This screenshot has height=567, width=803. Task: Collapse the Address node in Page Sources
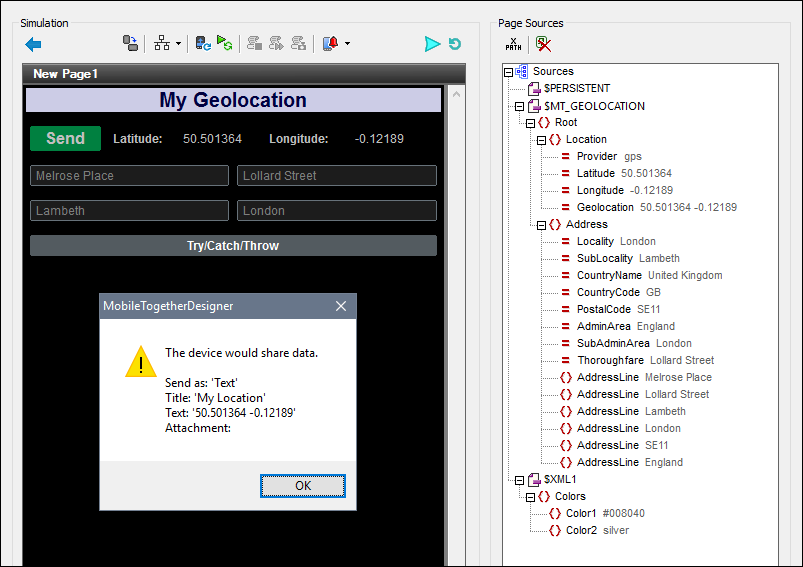tap(541, 225)
